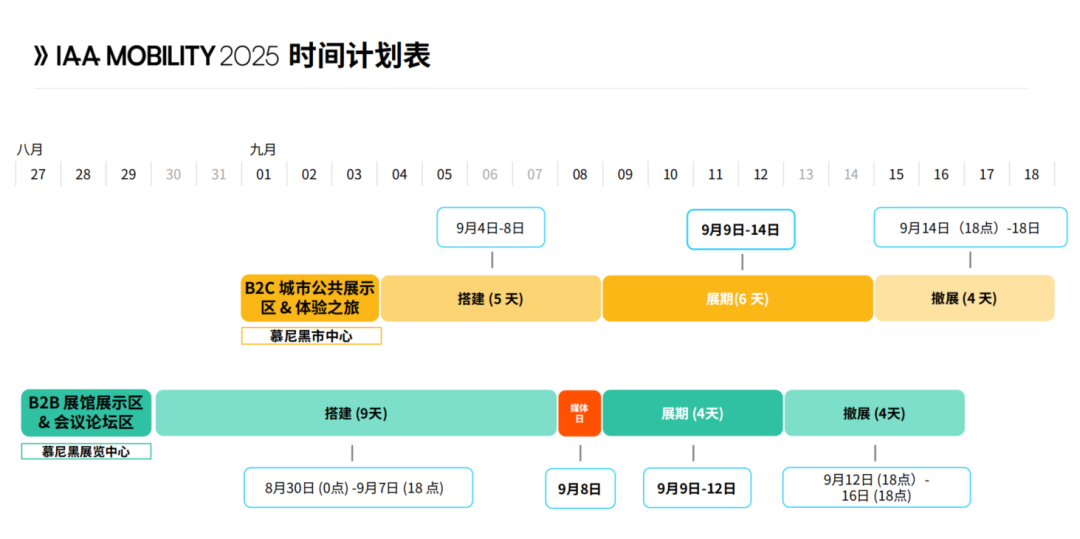Click the '慕尼黑展览中心' location tag

click(x=86, y=452)
